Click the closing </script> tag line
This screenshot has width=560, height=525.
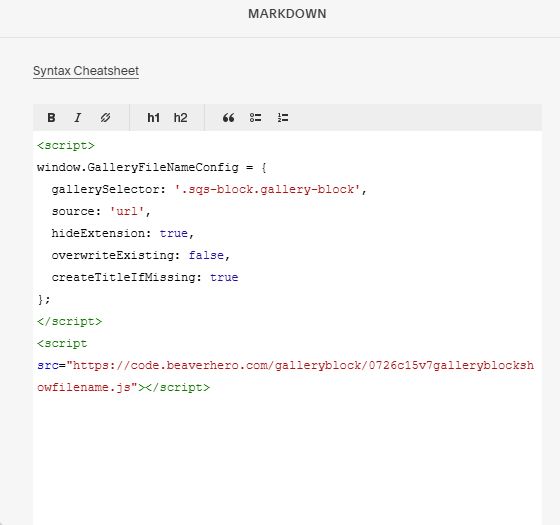click(69, 321)
